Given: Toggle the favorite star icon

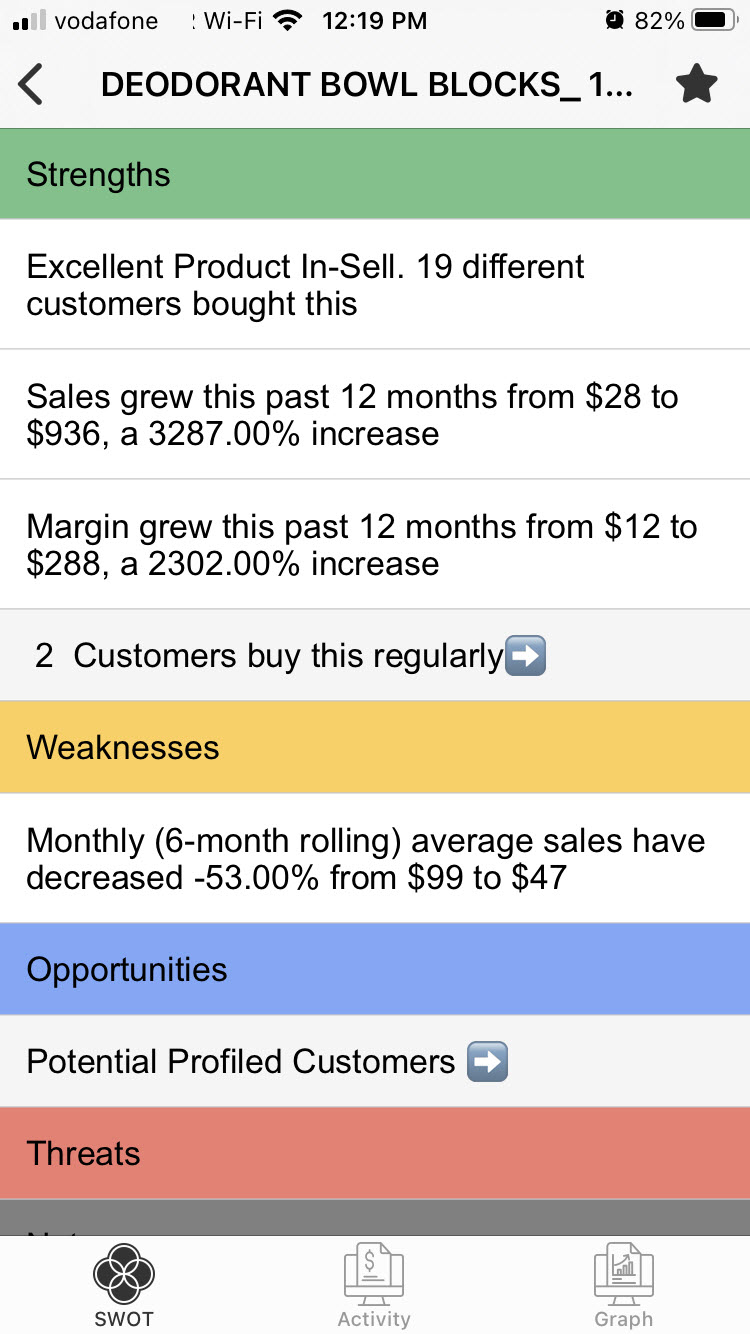Looking at the screenshot, I should tap(697, 84).
